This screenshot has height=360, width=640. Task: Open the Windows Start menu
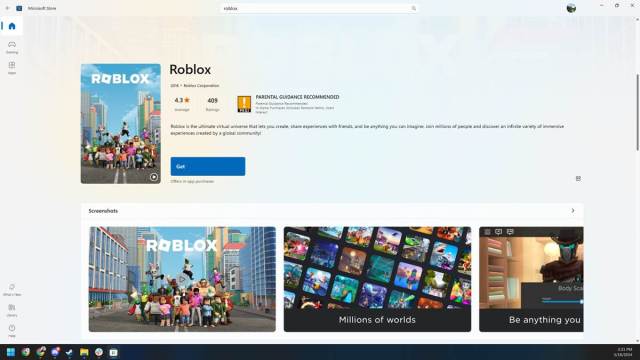[x=11, y=352]
